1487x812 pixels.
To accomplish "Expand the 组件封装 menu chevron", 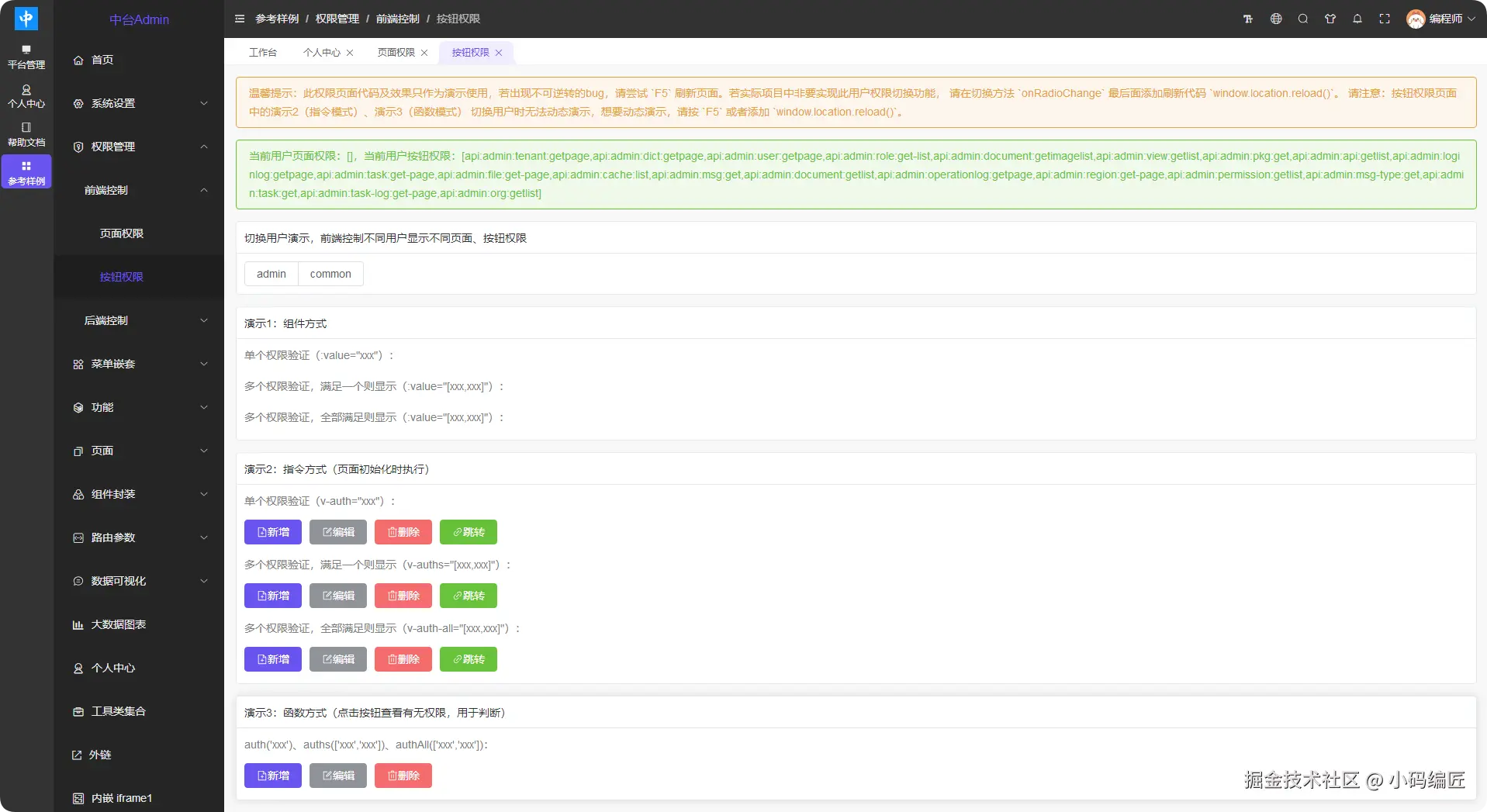I will coord(204,494).
